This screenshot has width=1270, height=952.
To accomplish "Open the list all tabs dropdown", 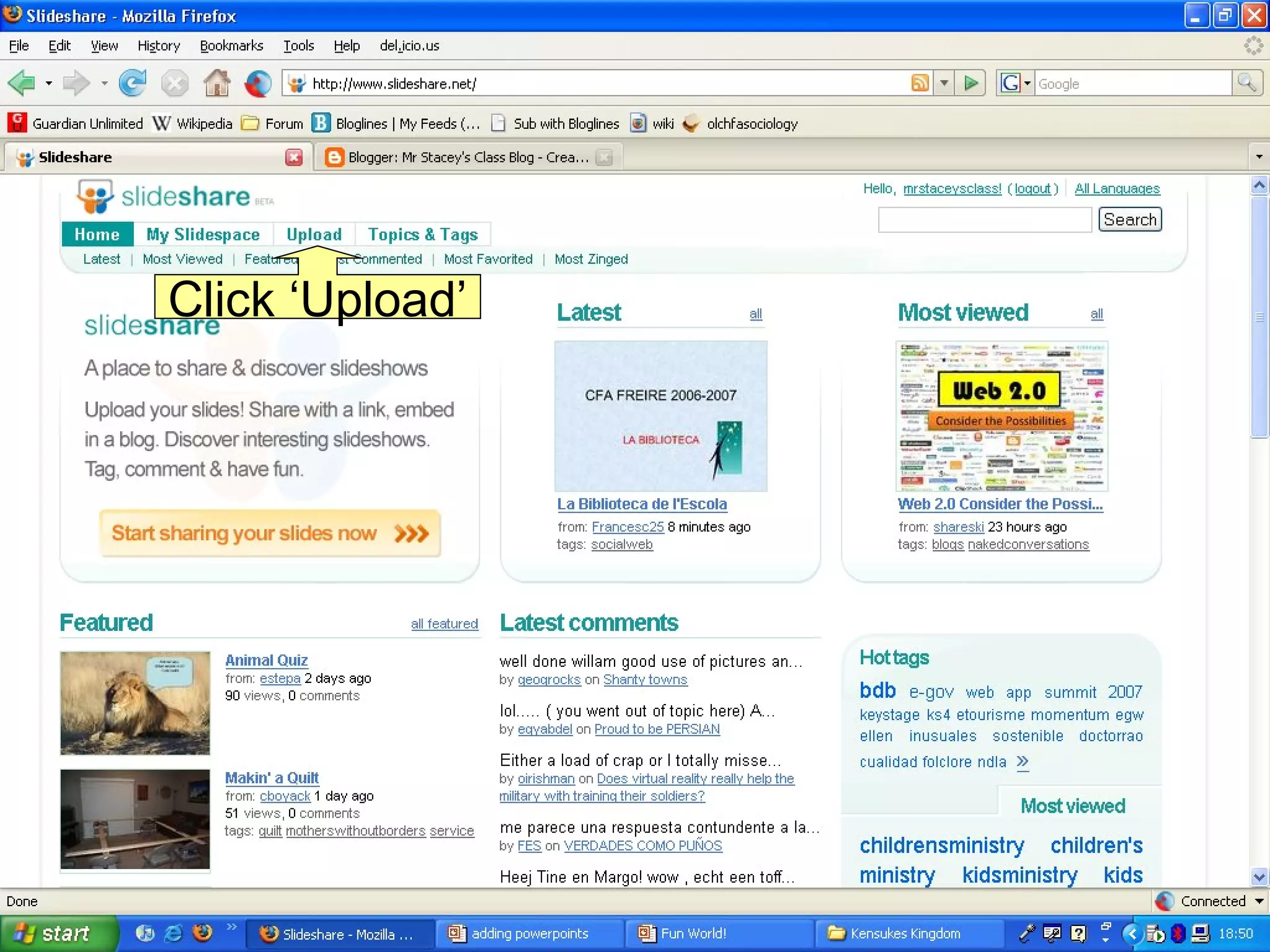I will pos(1259,157).
